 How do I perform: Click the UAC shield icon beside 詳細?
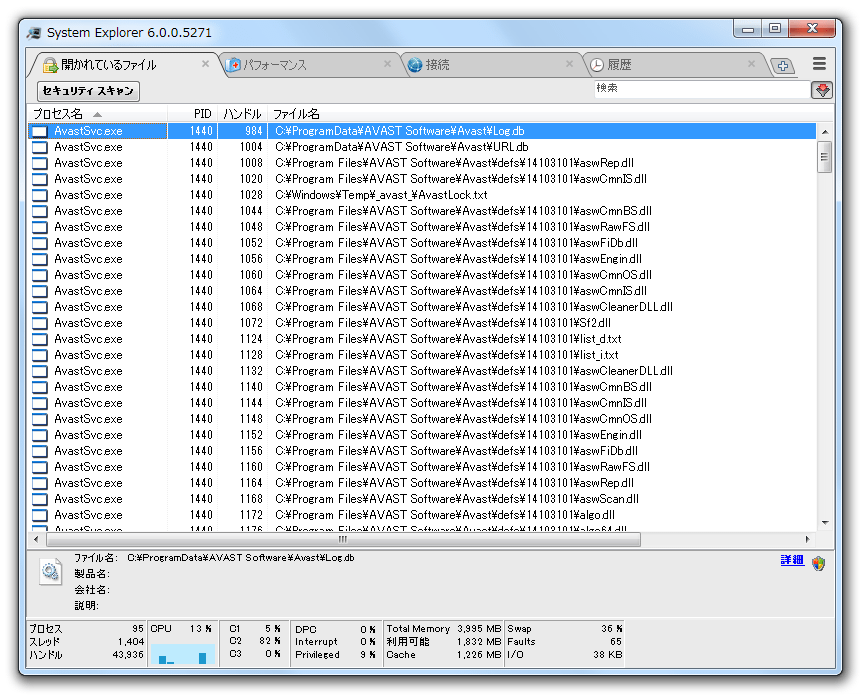818,563
